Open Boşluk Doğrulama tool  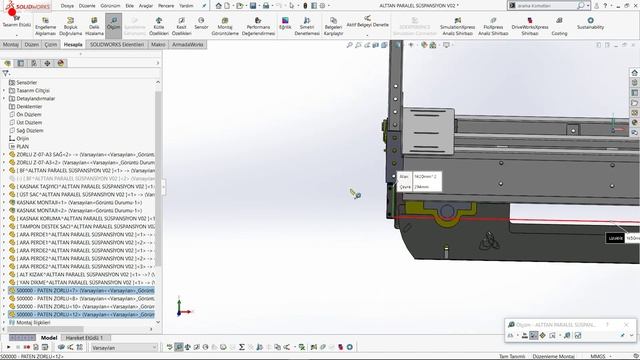pyautogui.click(x=71, y=26)
